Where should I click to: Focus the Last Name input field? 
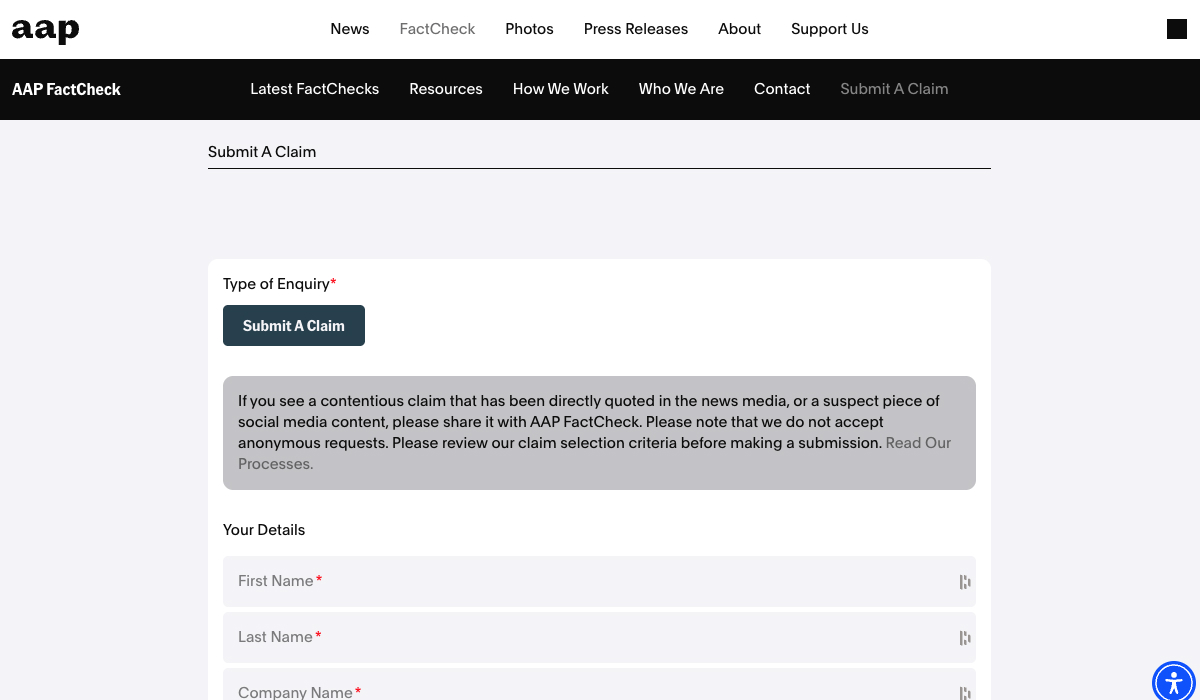(599, 637)
